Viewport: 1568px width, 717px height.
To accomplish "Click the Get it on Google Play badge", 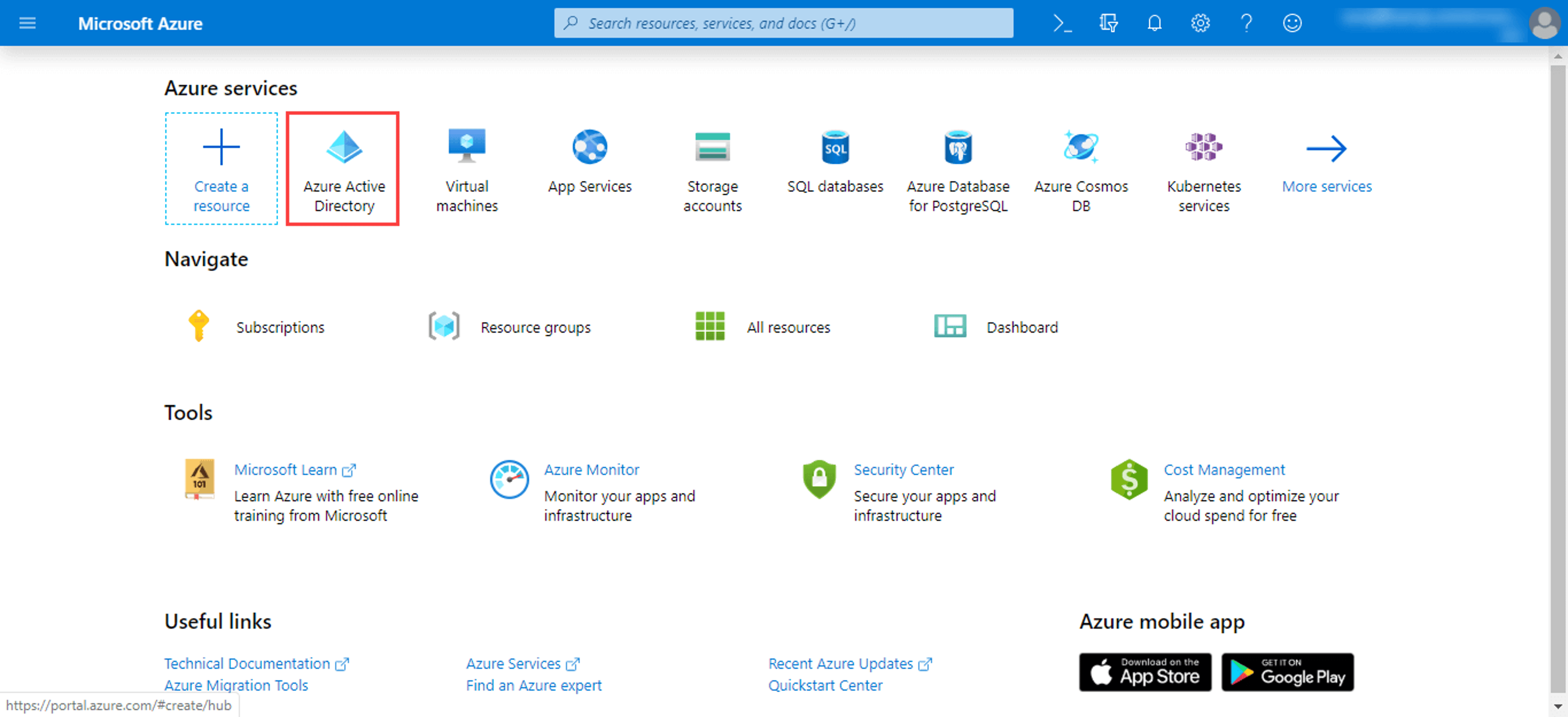I will (1287, 672).
